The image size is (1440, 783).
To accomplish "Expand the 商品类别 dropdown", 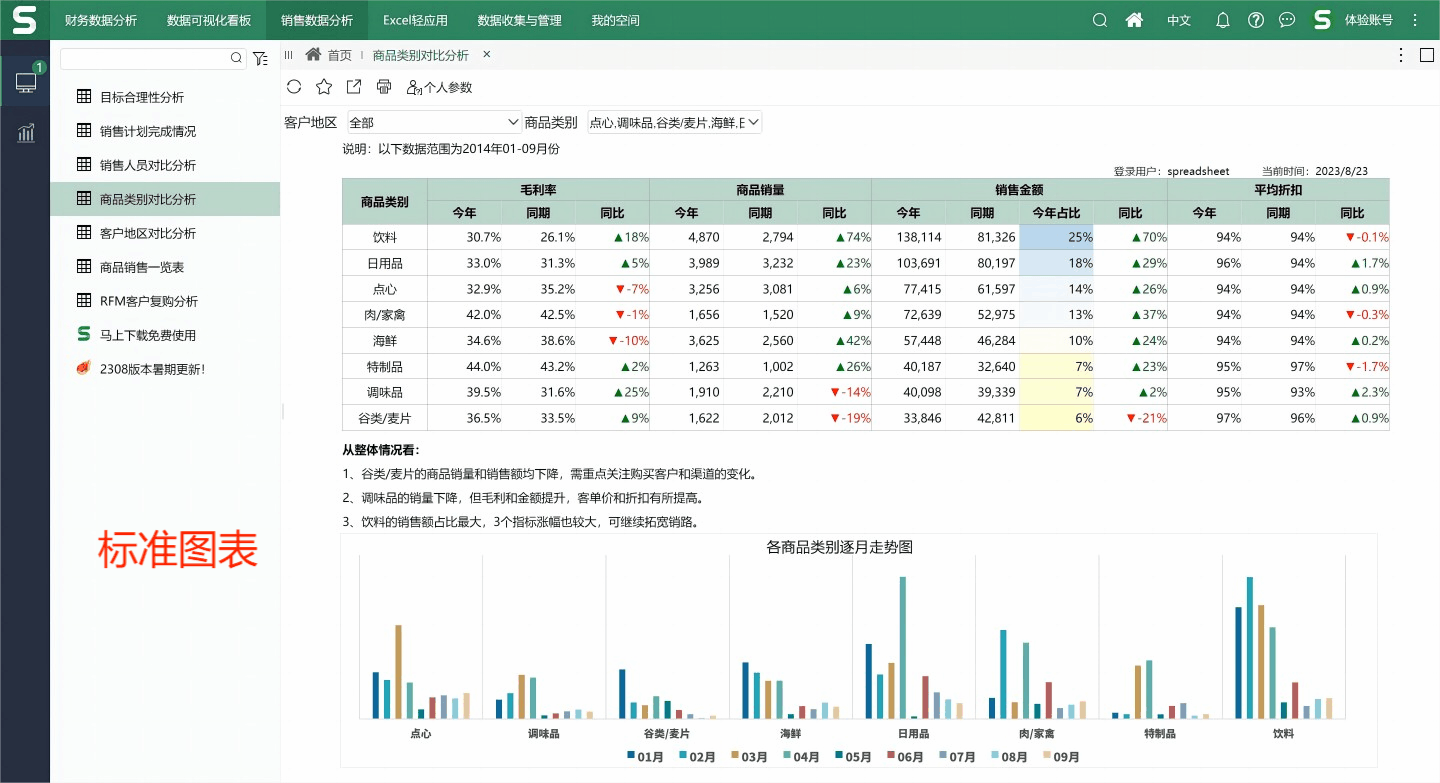I will click(x=675, y=122).
